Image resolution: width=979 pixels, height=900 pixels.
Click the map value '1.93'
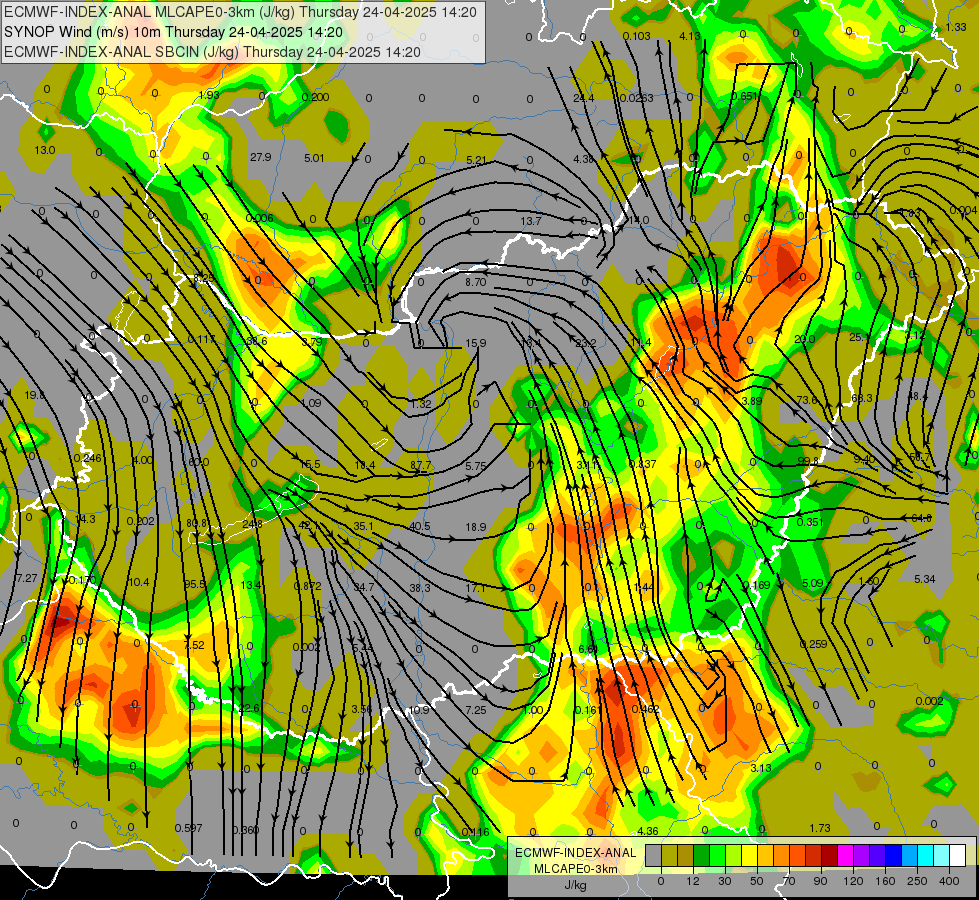coord(209,95)
